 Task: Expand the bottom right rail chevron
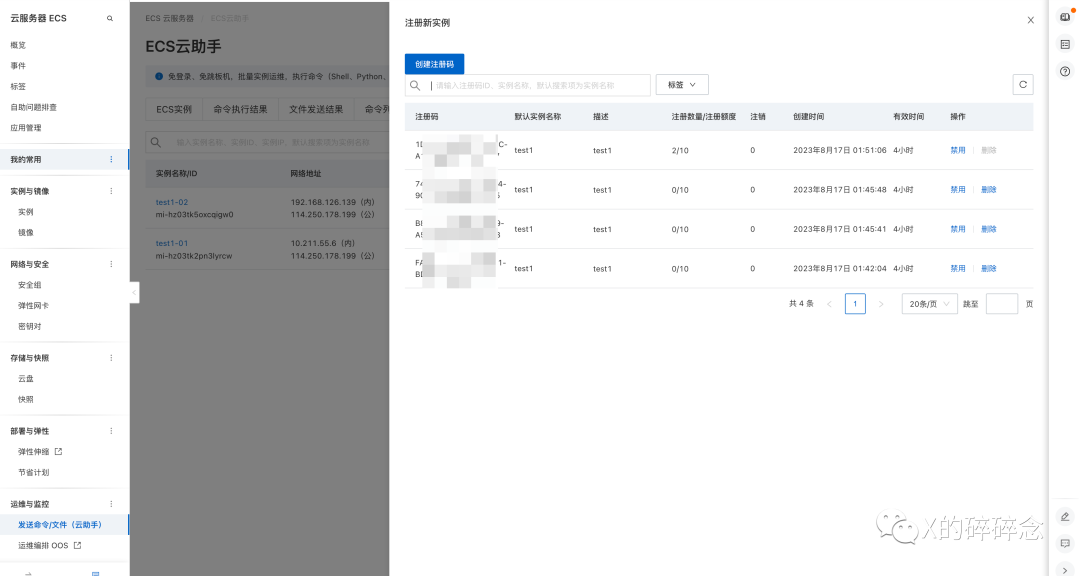1065,569
